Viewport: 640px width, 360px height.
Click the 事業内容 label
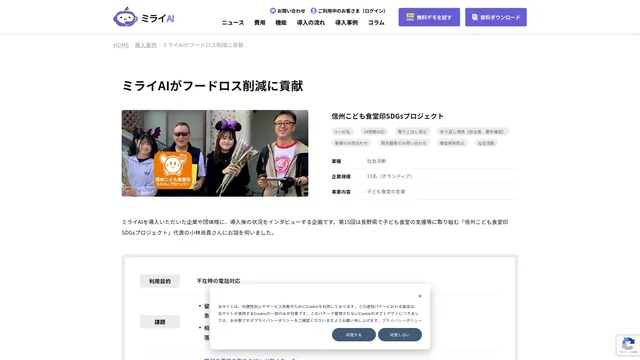[341, 191]
